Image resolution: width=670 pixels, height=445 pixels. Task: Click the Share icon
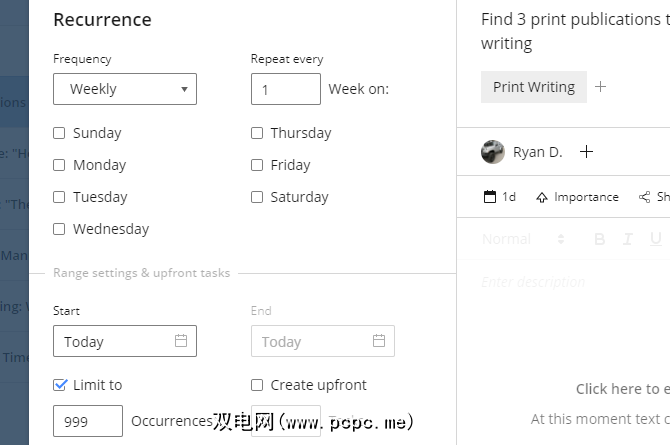pos(645,197)
